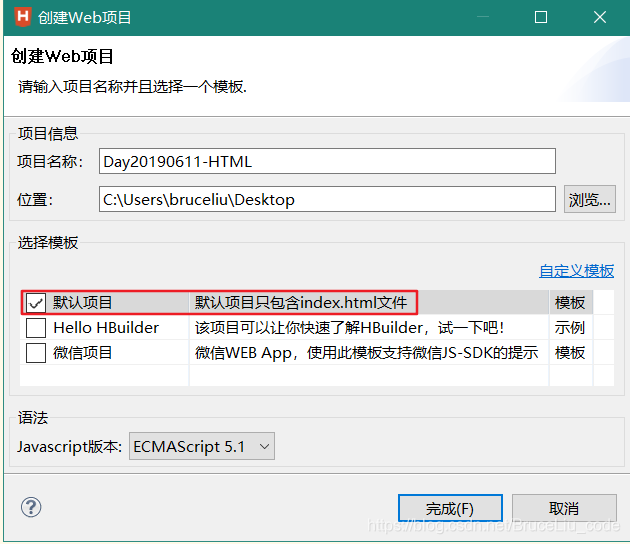This screenshot has width=630, height=544.
Task: Maximize the 创建Web项目 dialog window
Action: click(x=541, y=17)
